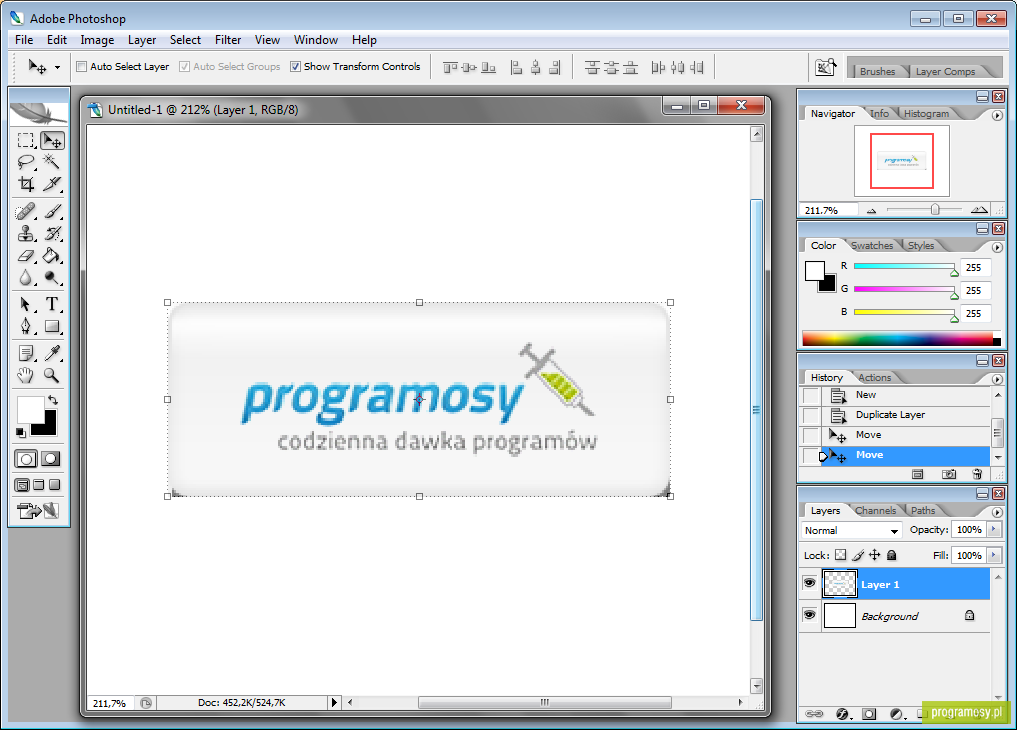This screenshot has height=730, width=1017.
Task: Select the Clone Stamp tool
Action: point(26,233)
